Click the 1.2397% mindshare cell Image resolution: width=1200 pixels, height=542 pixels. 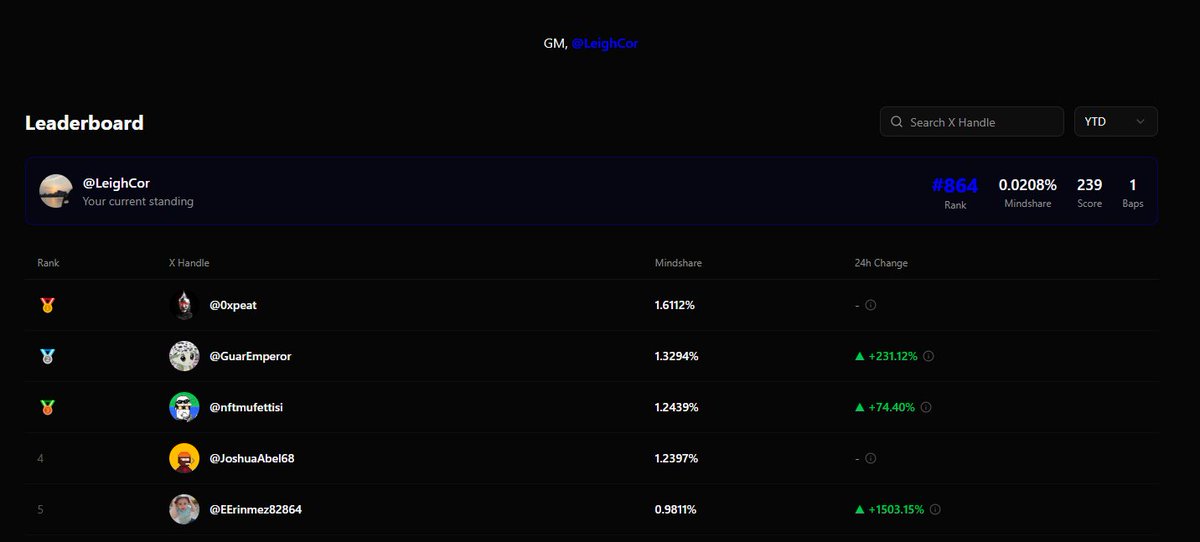click(676, 458)
